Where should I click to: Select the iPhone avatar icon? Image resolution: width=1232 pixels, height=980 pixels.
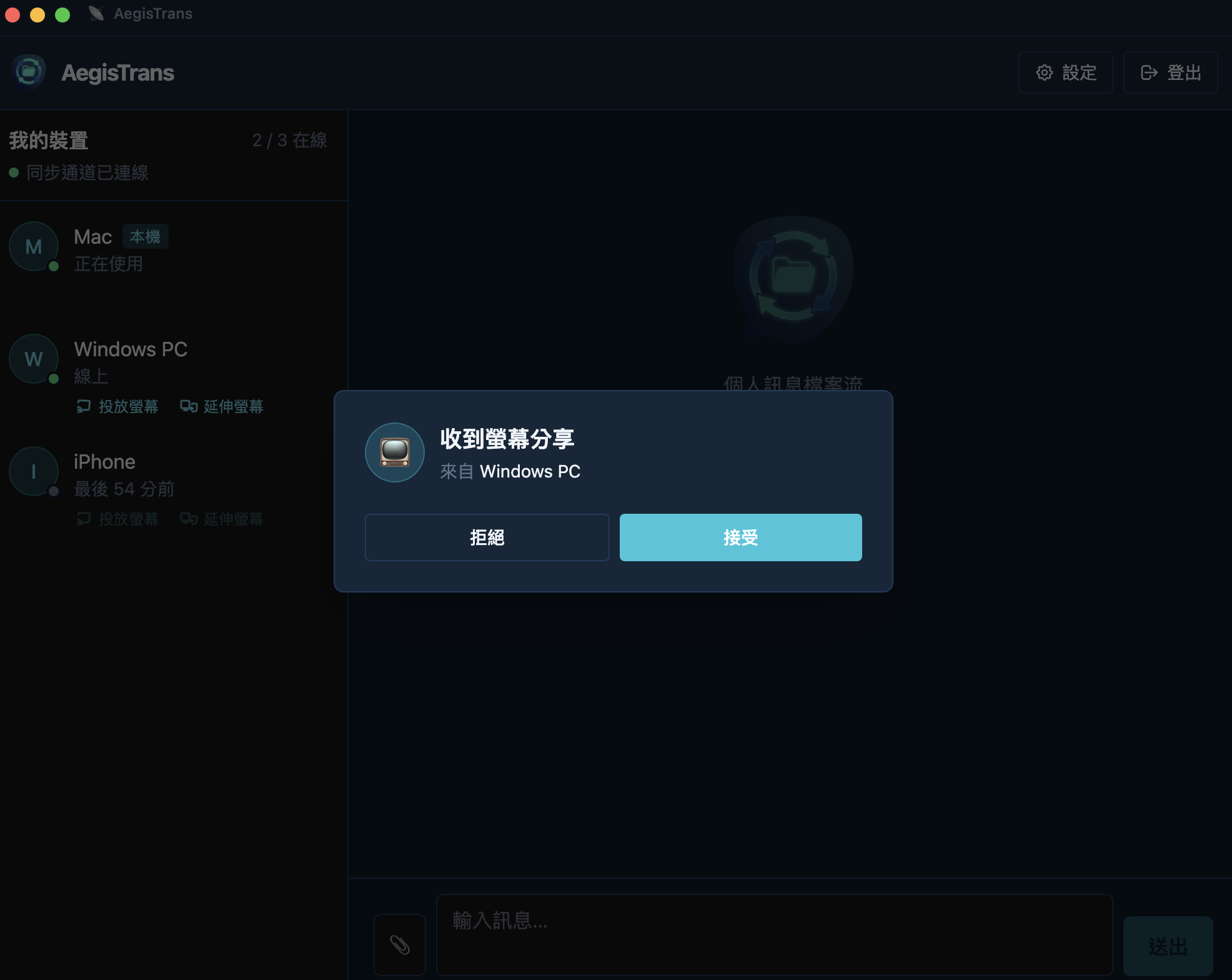pos(34,471)
